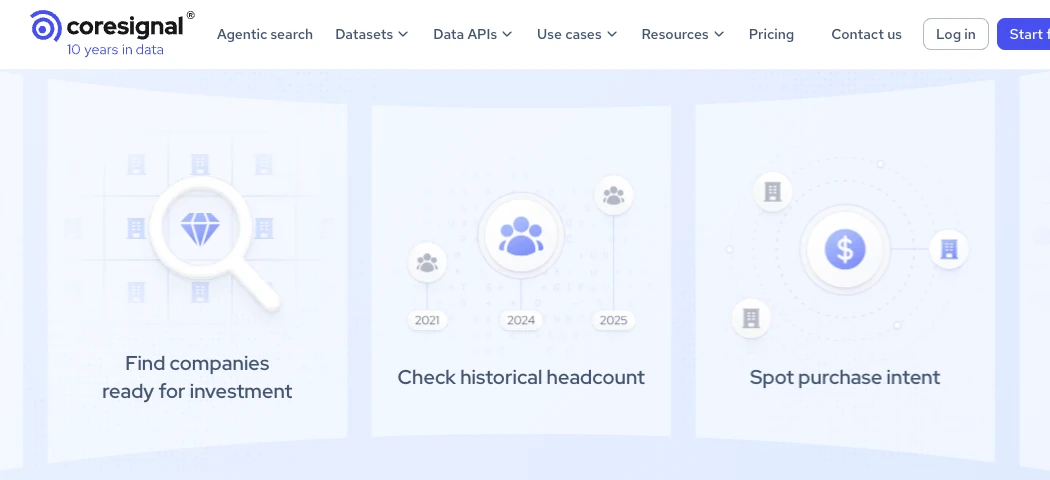Open the Agentic search page
Viewport: 1050px width, 480px height.
pos(265,34)
